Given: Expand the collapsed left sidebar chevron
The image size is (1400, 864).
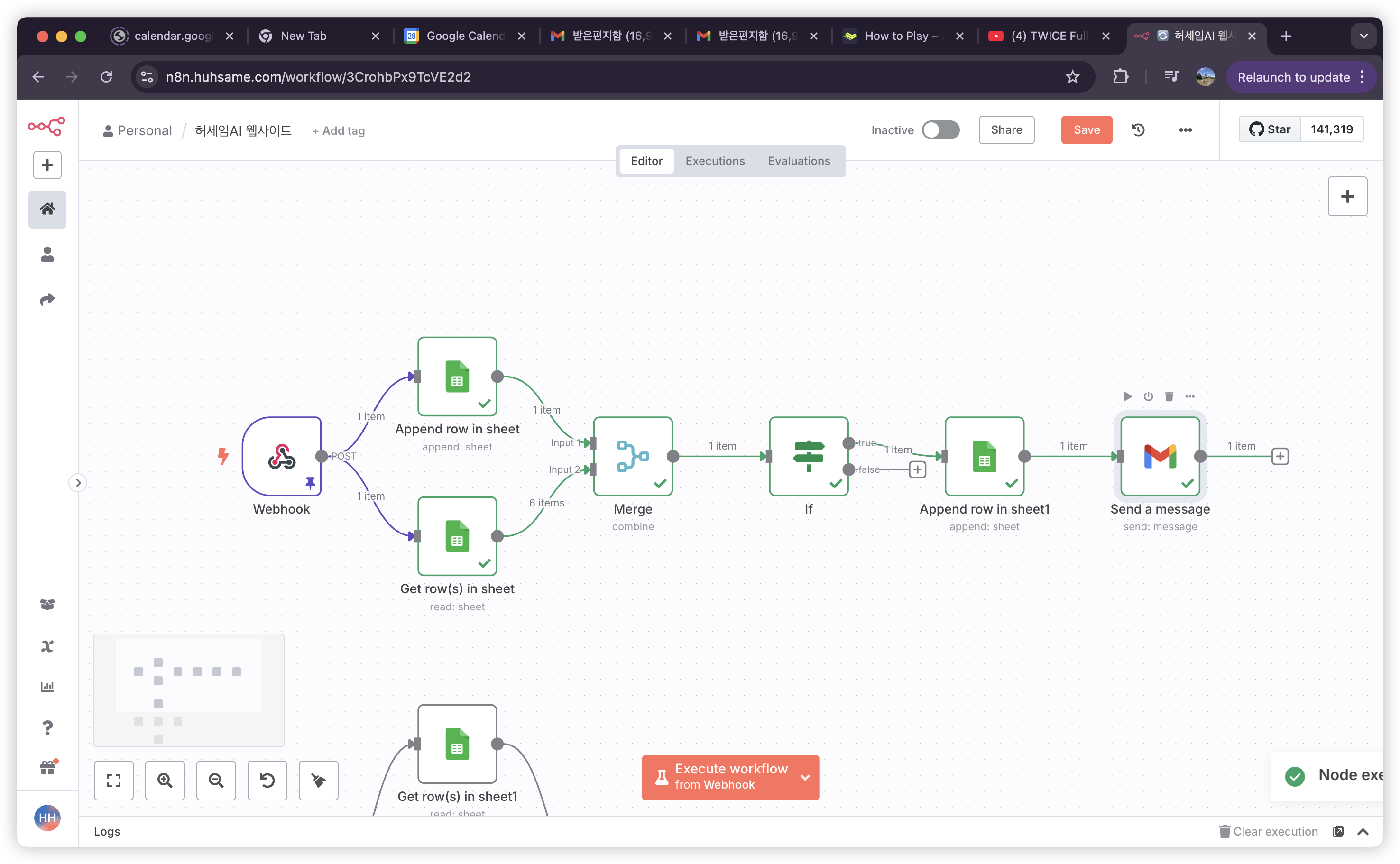Looking at the screenshot, I should tap(78, 483).
